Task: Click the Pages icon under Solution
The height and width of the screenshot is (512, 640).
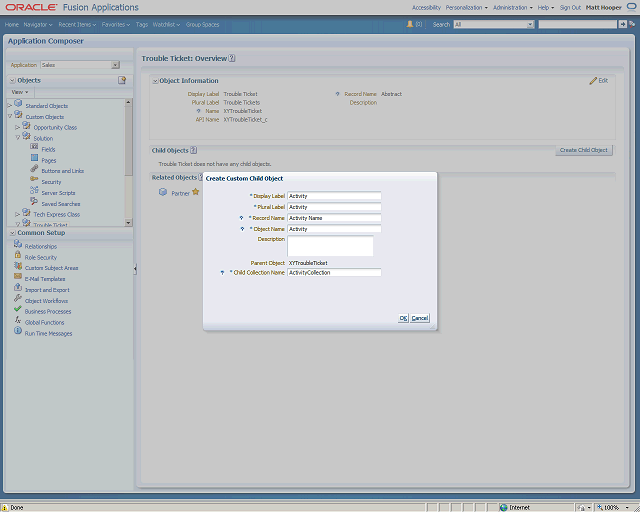Action: click(34, 158)
